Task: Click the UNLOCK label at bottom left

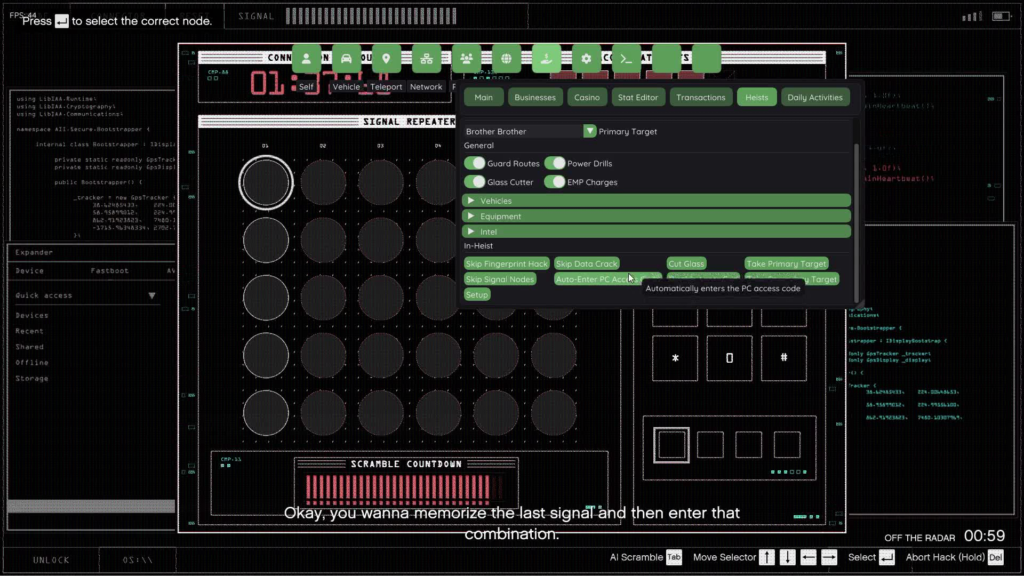Action: click(x=51, y=560)
